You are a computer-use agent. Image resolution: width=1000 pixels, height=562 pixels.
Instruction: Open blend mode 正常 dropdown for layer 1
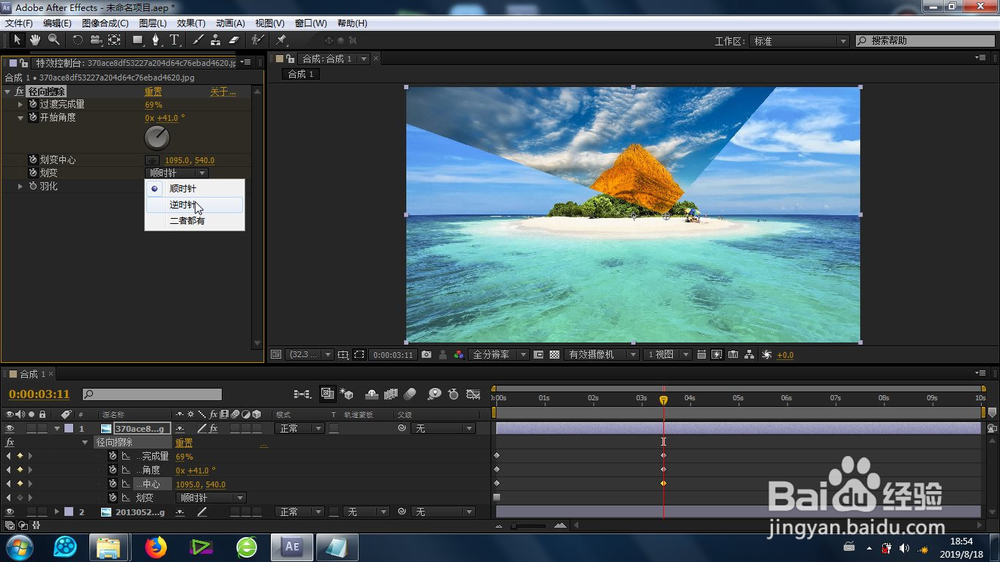[x=300, y=429]
